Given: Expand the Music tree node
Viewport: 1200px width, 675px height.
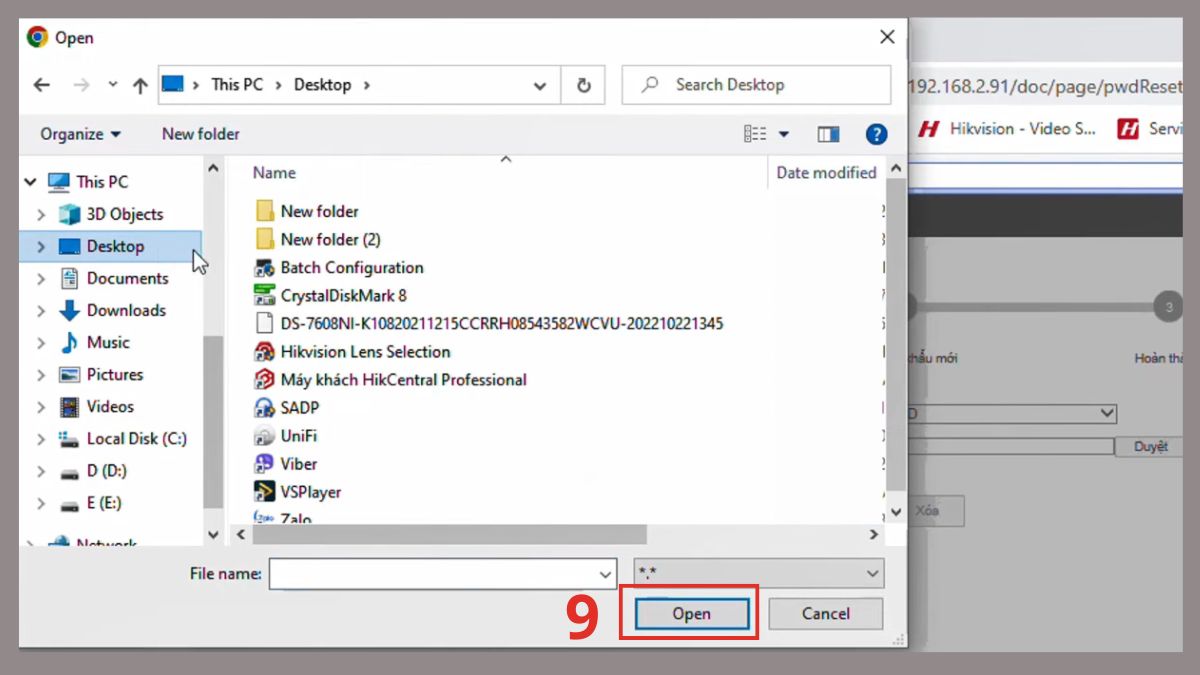Looking at the screenshot, I should 41,342.
